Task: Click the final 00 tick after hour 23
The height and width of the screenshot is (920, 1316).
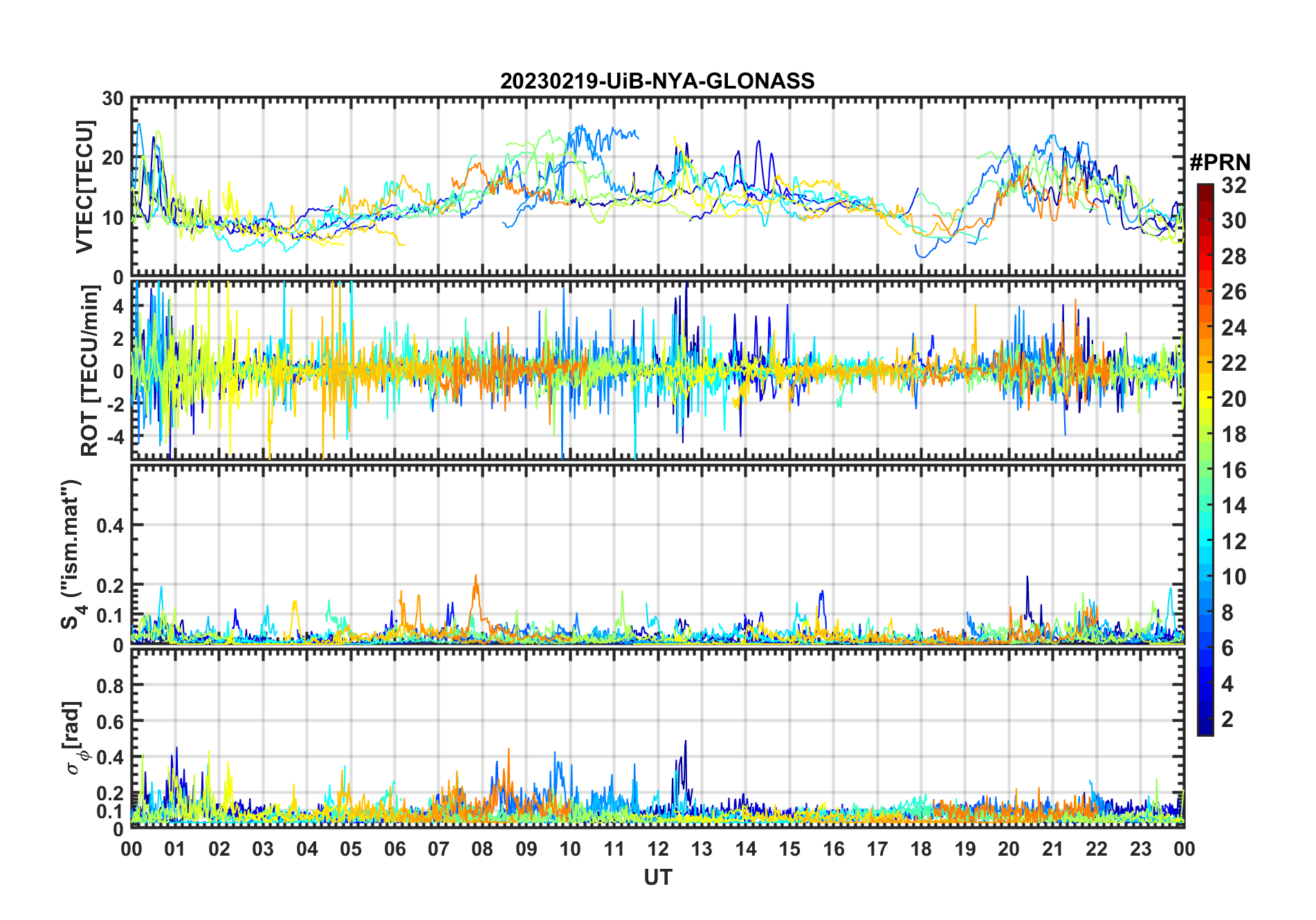Action: click(x=1185, y=849)
